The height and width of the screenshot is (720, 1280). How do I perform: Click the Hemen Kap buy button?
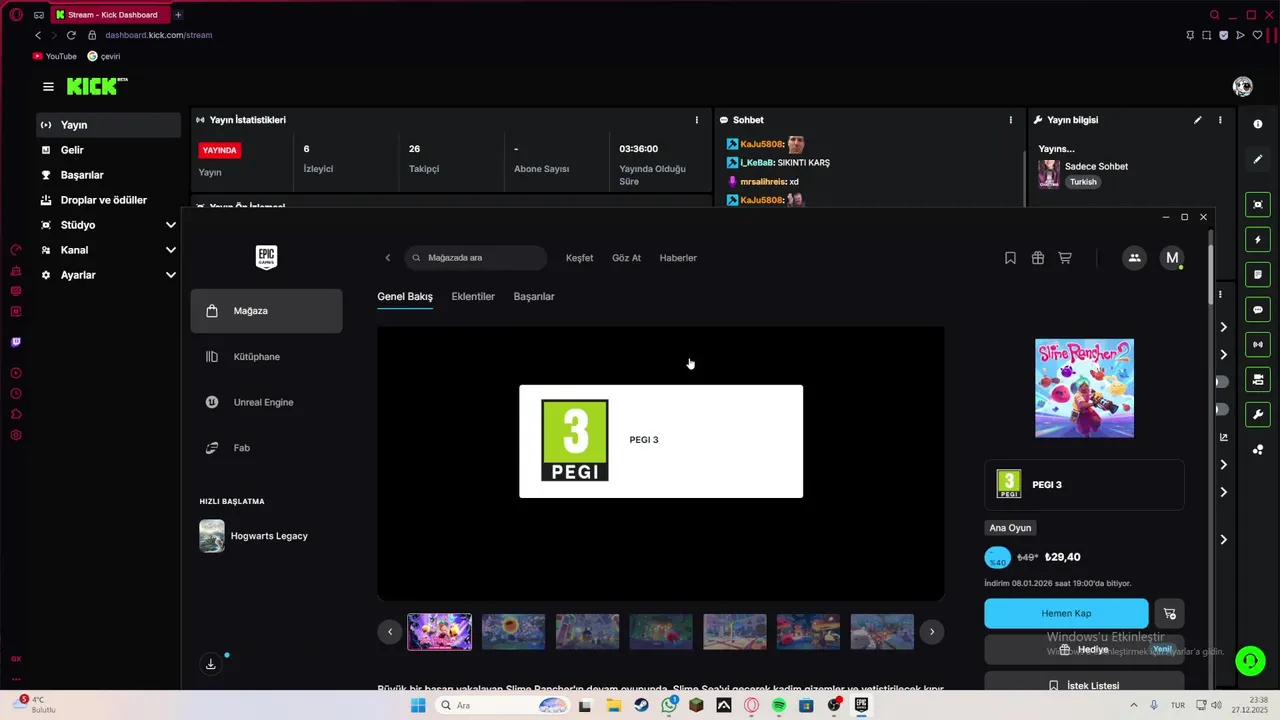[1066, 613]
